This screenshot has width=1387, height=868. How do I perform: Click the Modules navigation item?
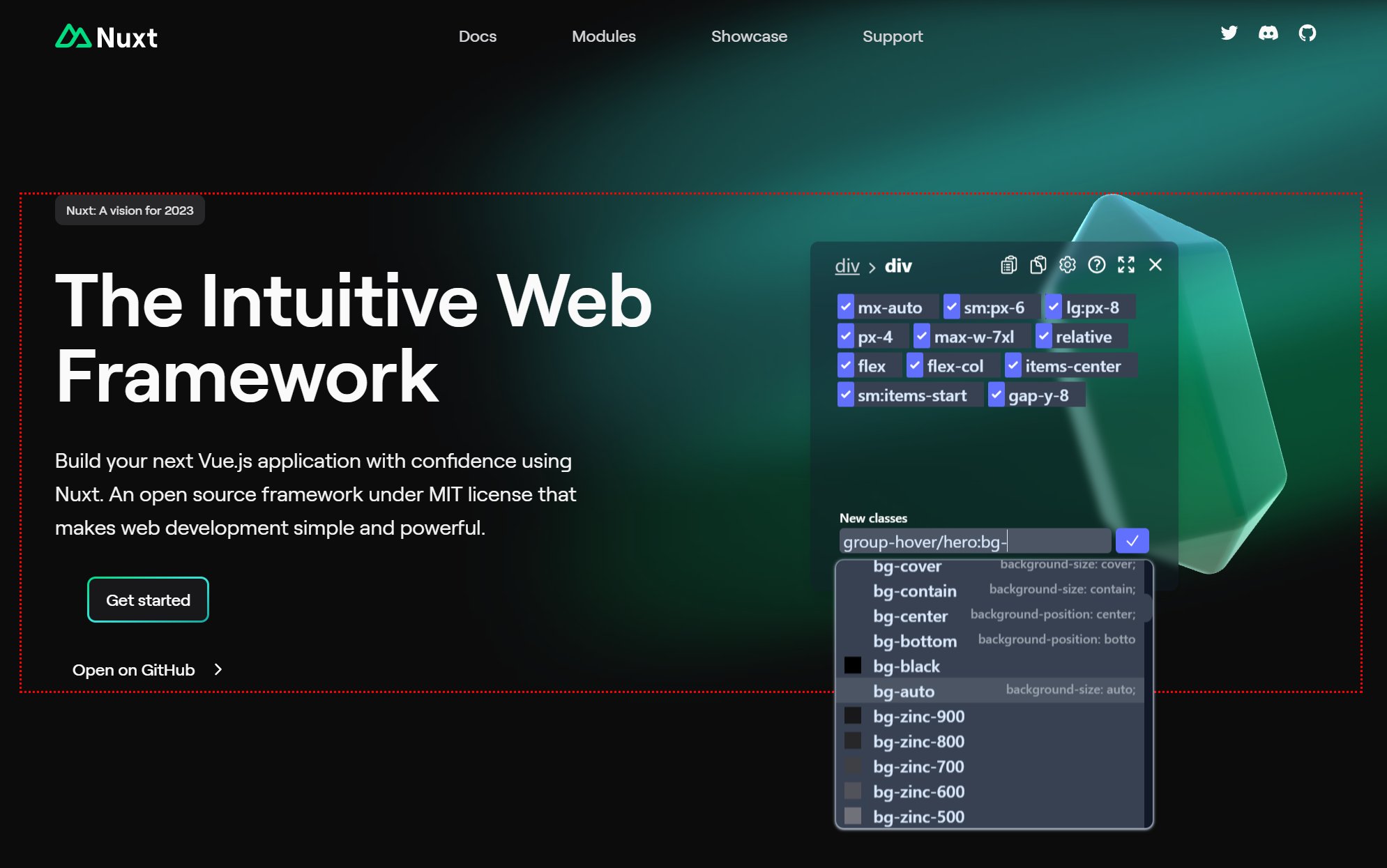[603, 36]
